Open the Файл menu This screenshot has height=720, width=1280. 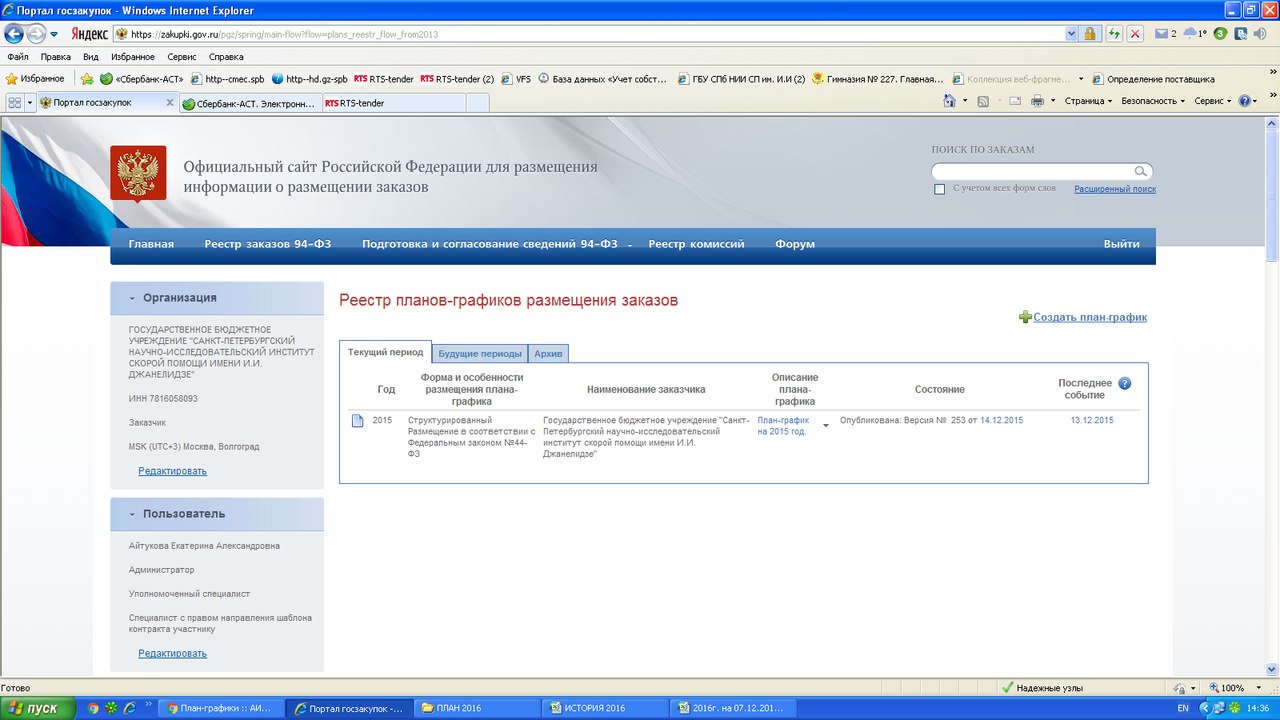tap(17, 57)
